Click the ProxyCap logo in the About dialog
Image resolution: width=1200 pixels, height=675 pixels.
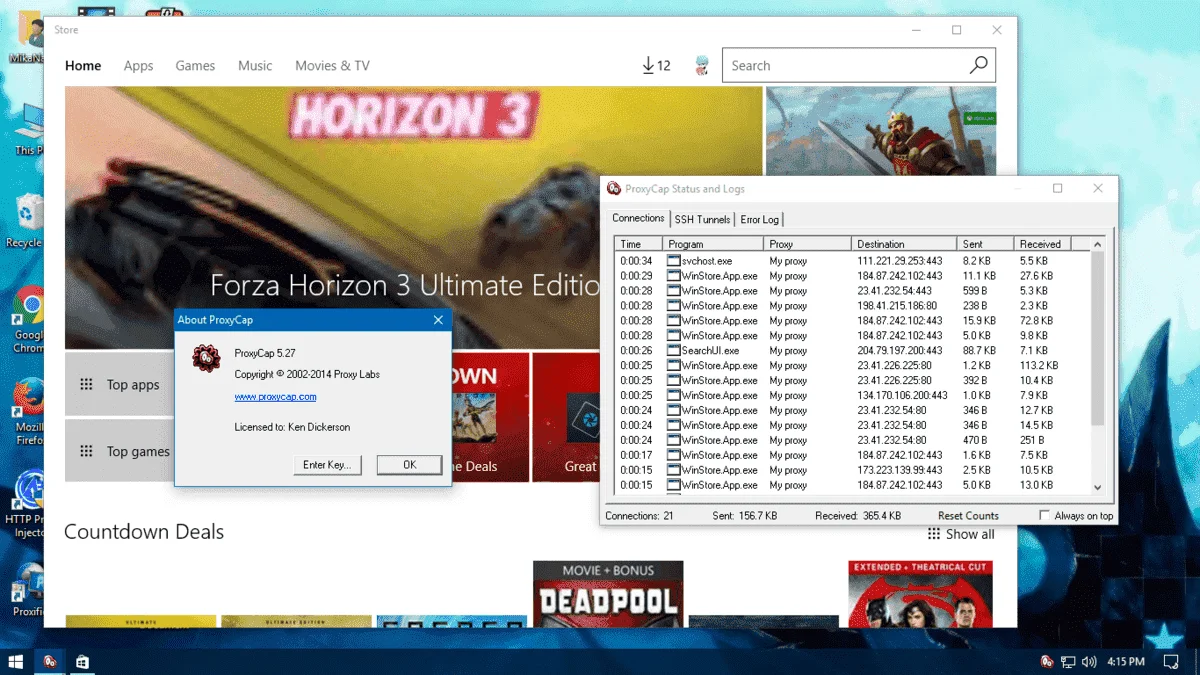207,358
